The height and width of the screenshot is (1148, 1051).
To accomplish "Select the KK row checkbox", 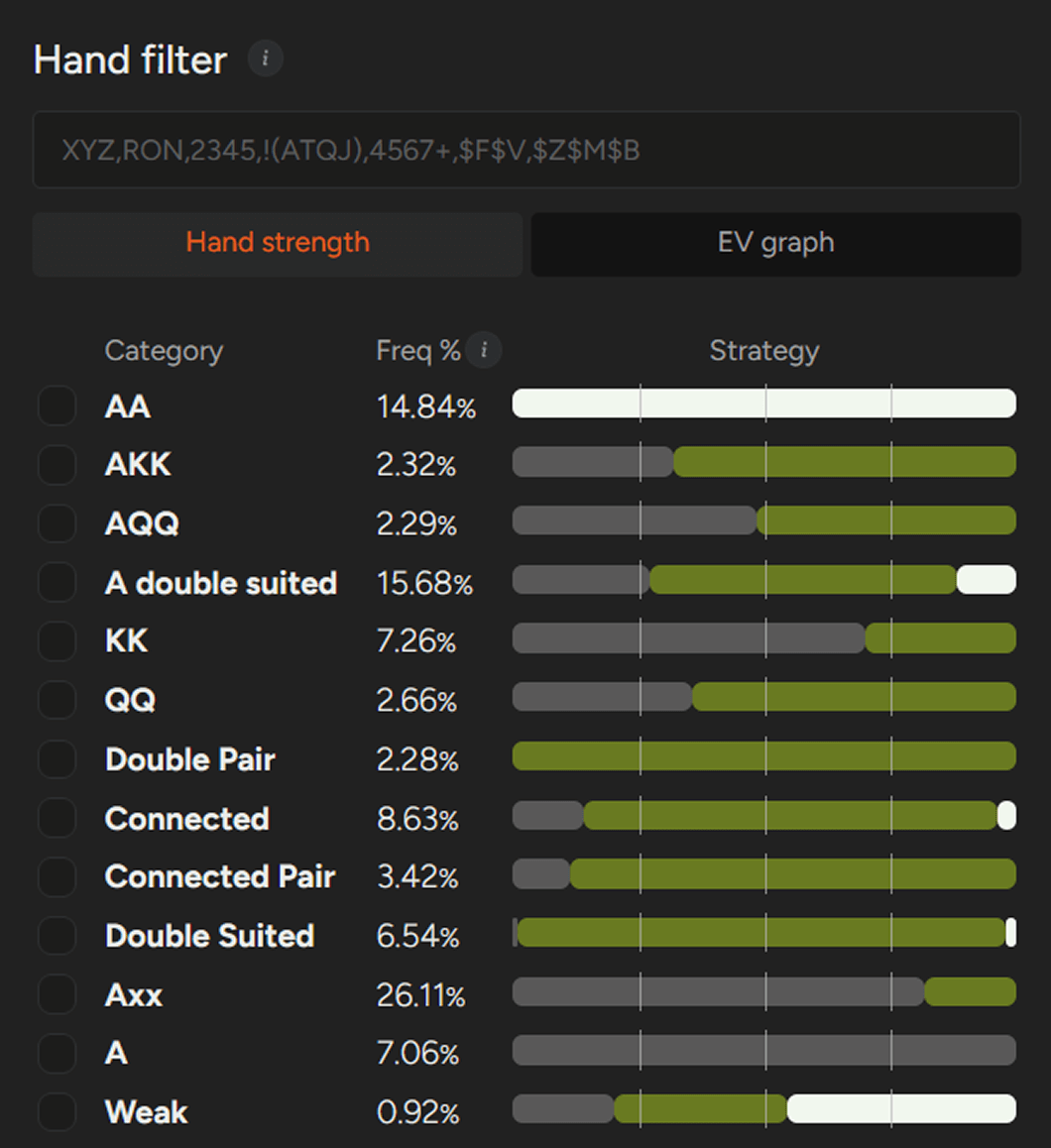I will [x=57, y=641].
